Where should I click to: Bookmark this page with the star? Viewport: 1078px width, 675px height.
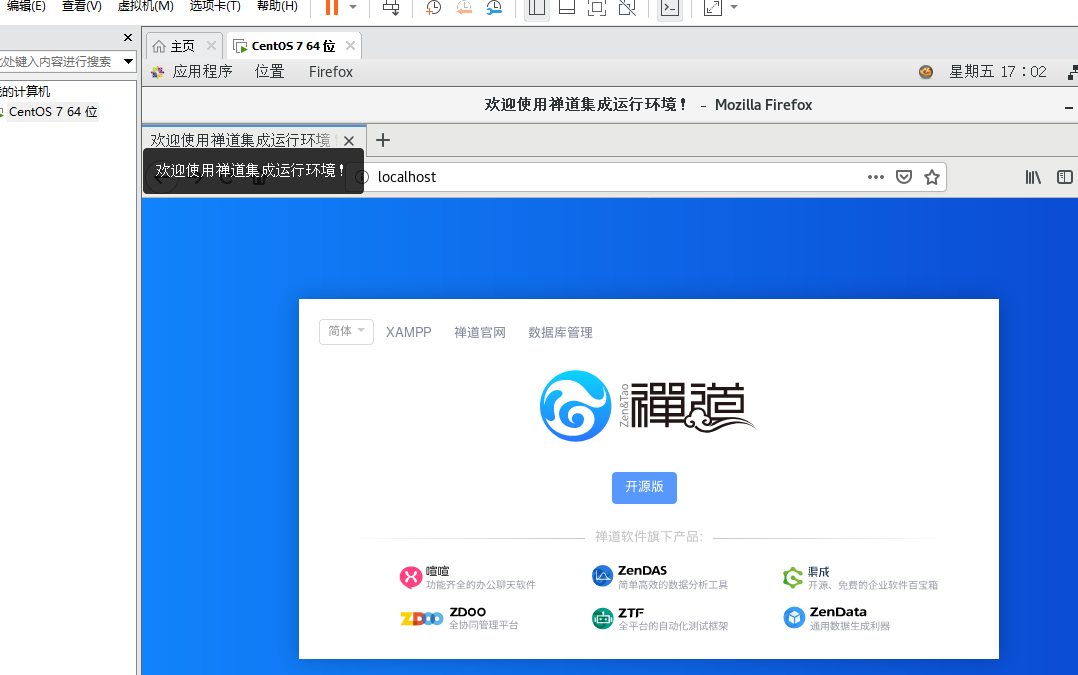tap(932, 177)
